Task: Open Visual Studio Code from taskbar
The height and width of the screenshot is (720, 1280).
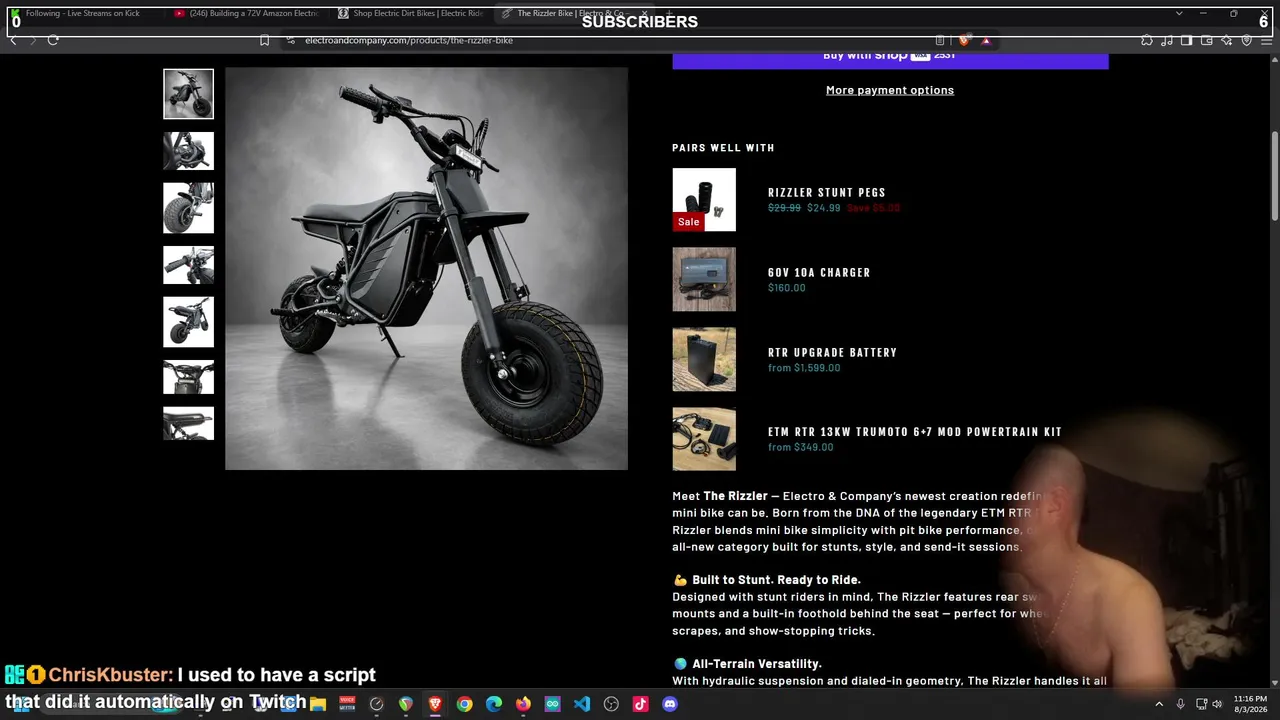Action: click(x=582, y=704)
